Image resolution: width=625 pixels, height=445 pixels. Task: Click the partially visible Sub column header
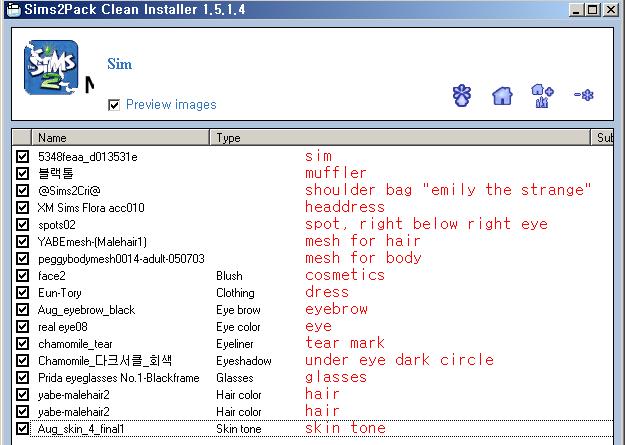coord(606,137)
